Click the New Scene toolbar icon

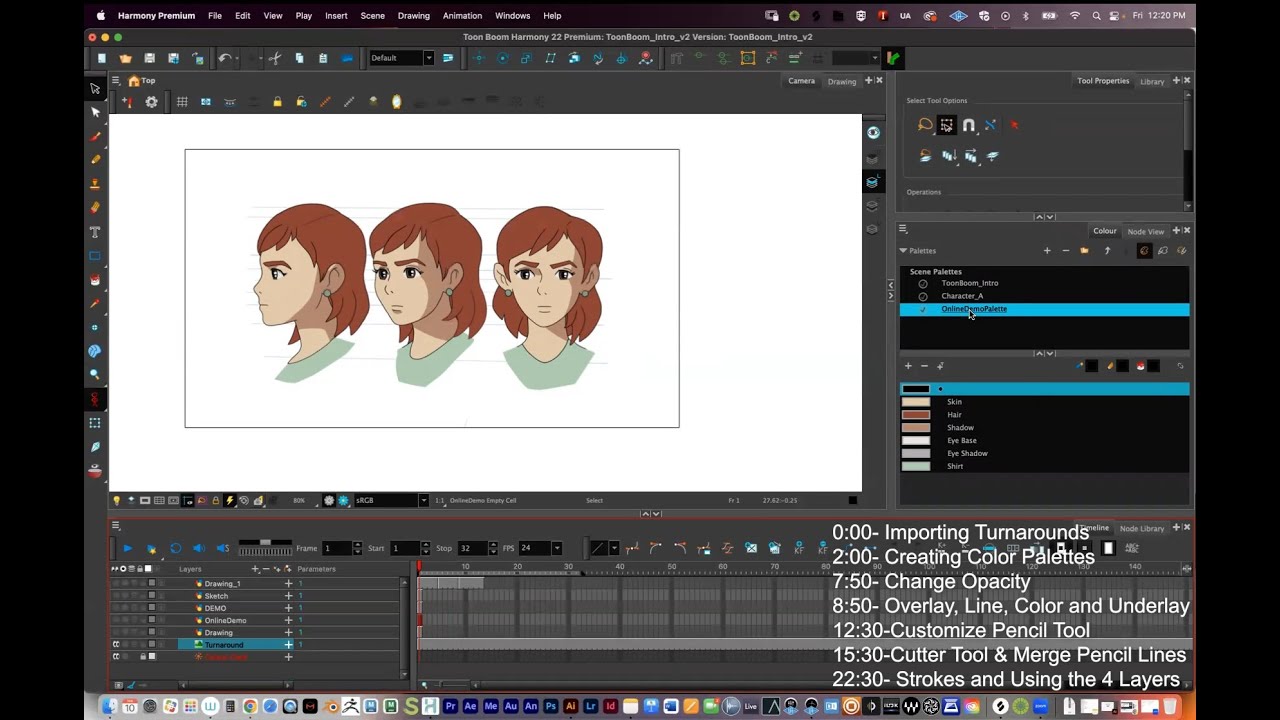pyautogui.click(x=101, y=58)
